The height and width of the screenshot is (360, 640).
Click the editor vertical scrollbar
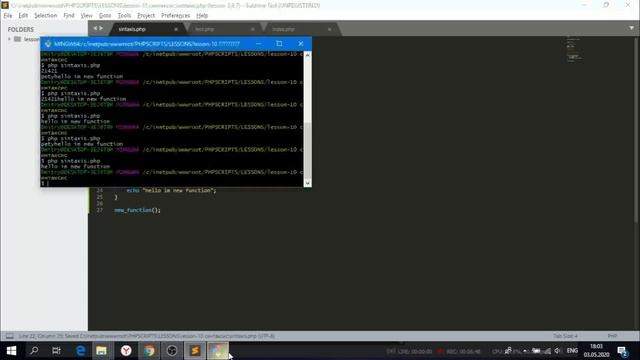636,130
